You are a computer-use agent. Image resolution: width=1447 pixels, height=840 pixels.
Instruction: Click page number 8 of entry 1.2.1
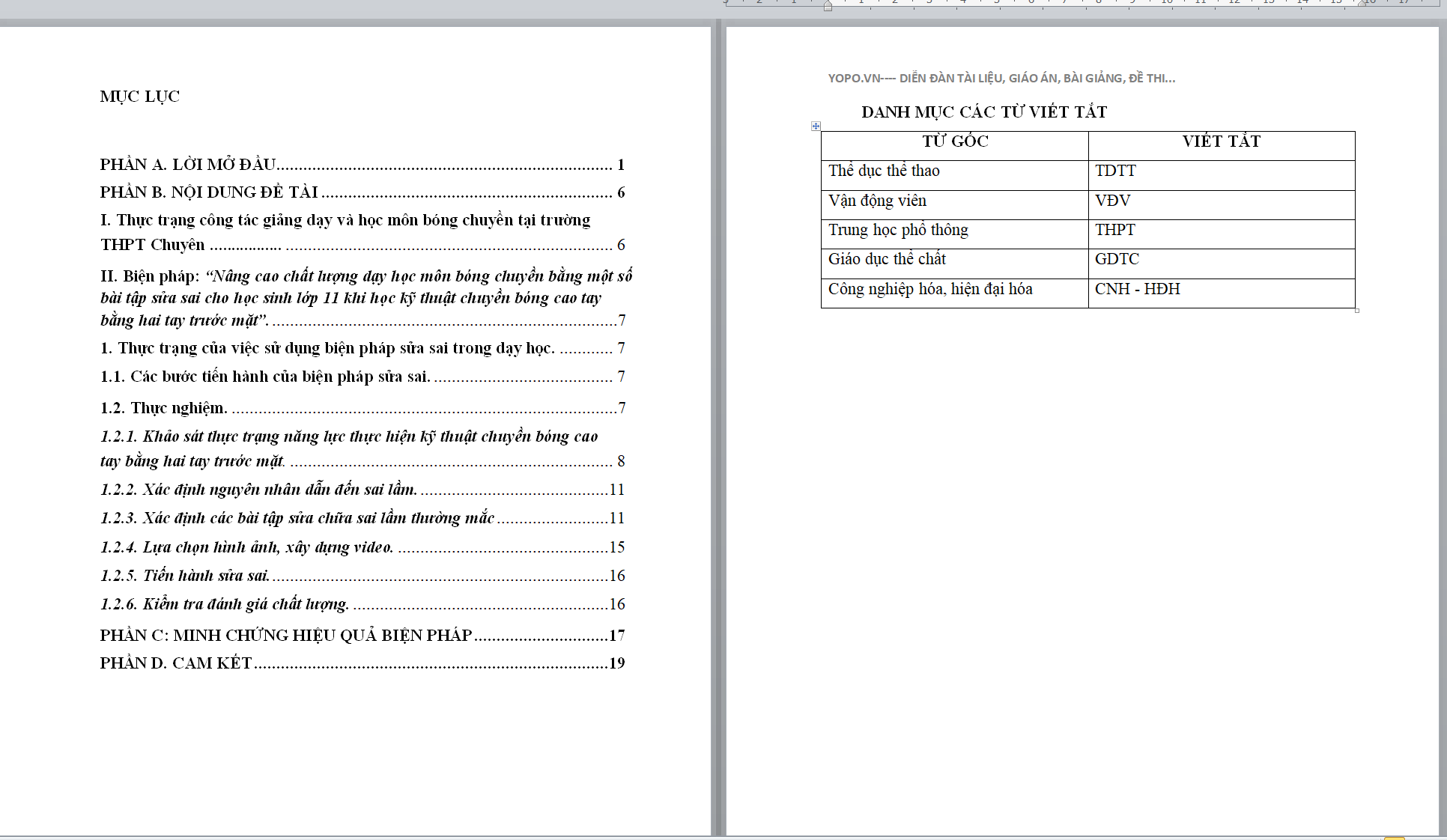click(621, 461)
